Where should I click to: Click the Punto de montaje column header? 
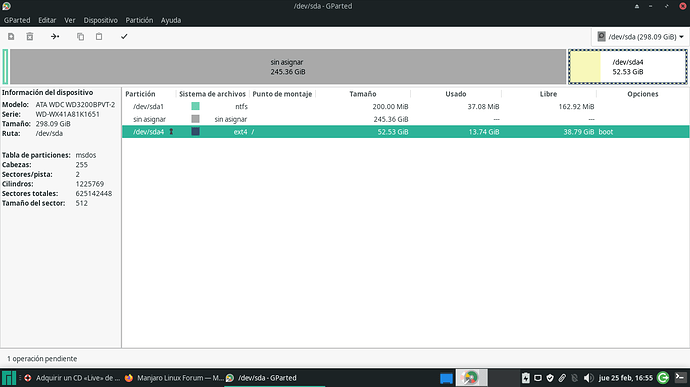click(x=282, y=94)
